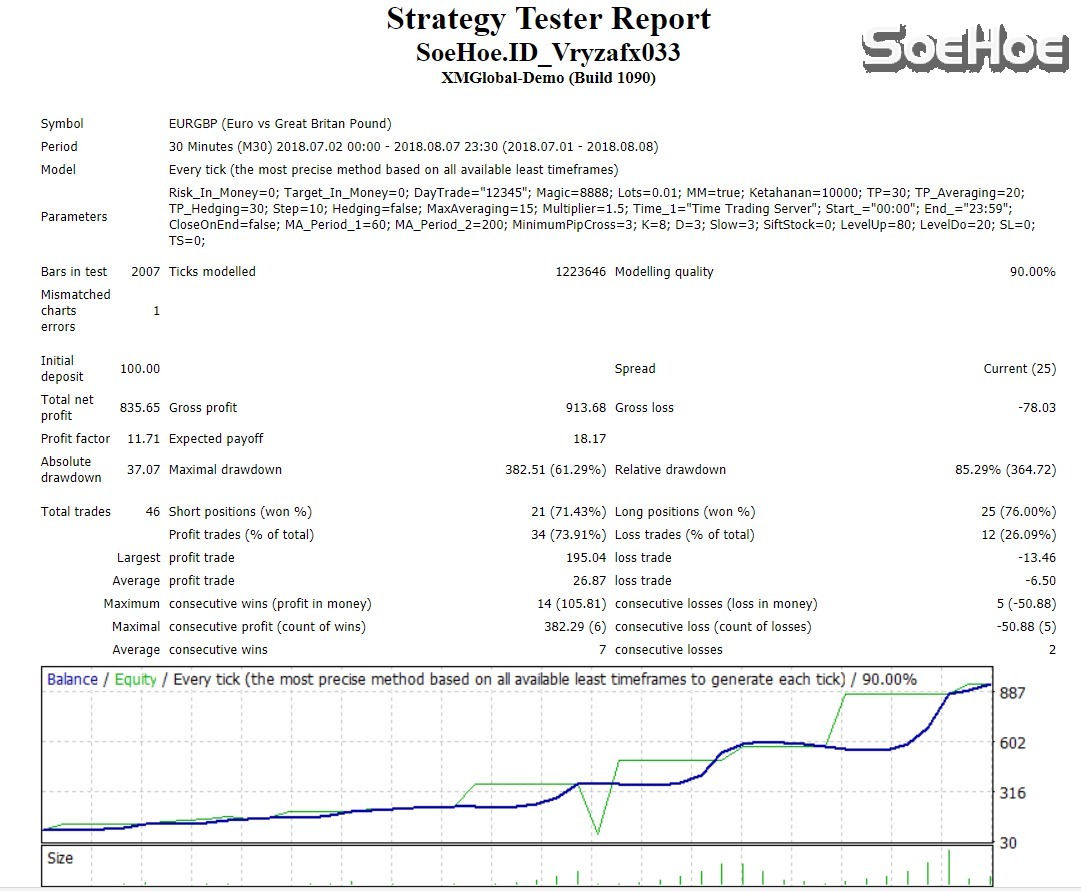
Task: Click the Gross loss value -78.03
Action: point(1034,408)
